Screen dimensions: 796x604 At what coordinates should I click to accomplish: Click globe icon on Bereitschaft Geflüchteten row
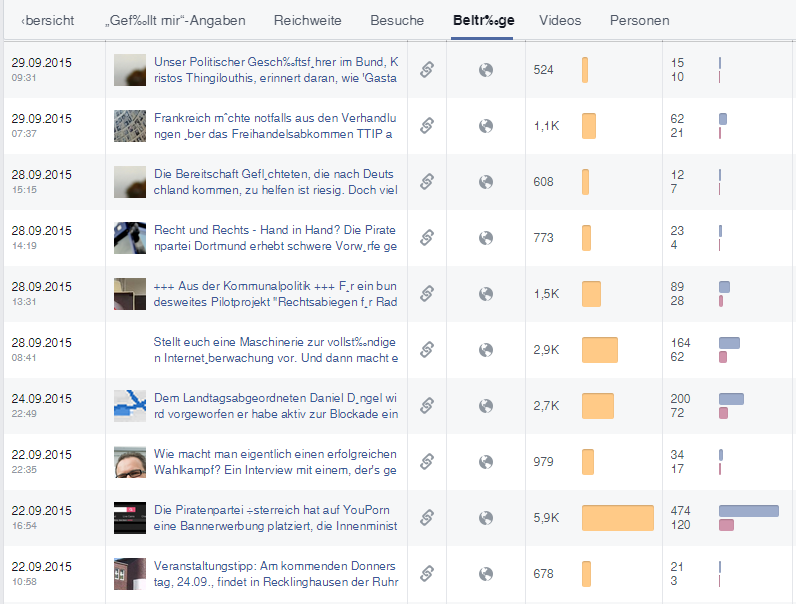pos(486,182)
